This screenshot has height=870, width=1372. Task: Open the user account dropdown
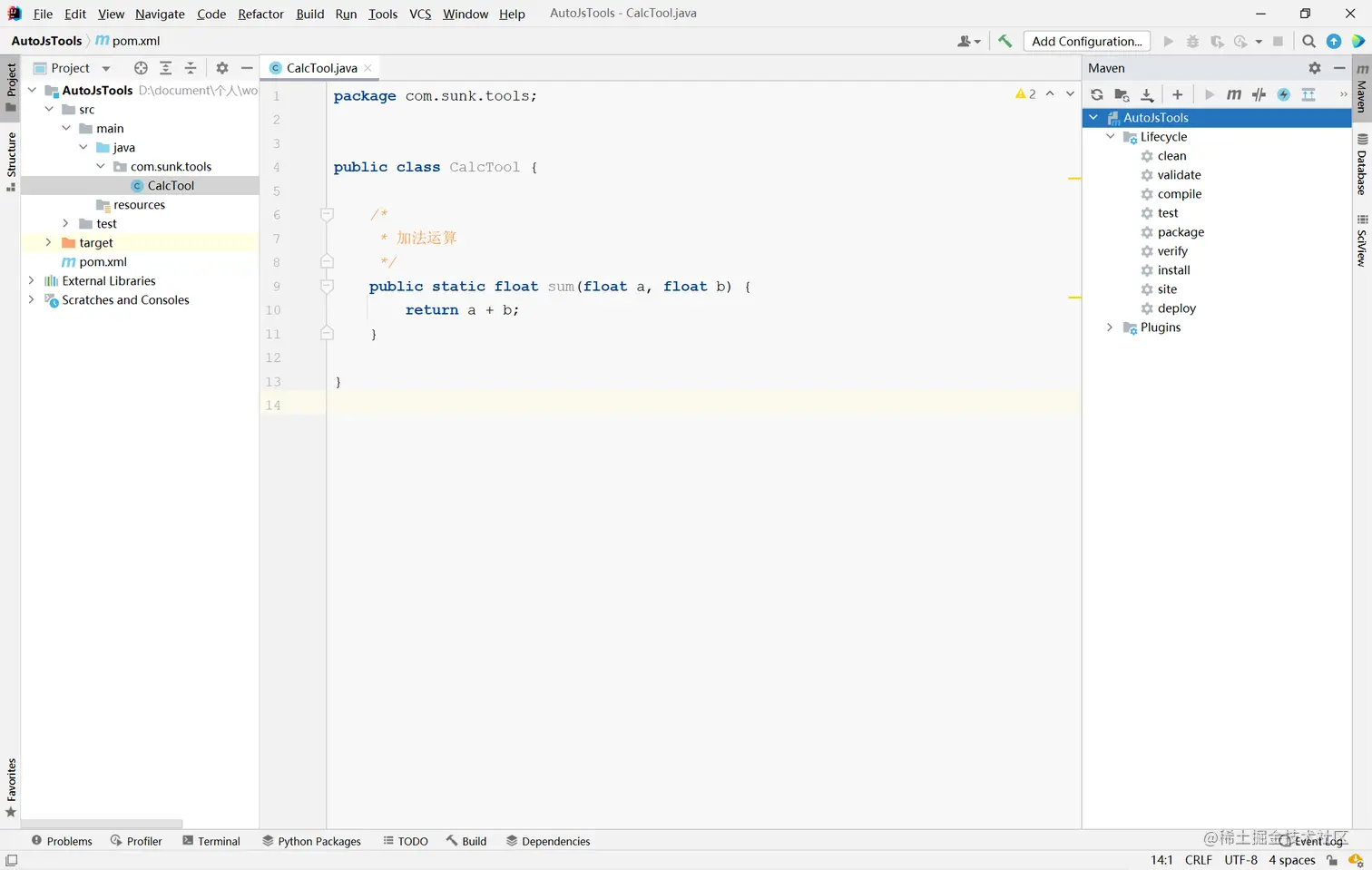(969, 41)
